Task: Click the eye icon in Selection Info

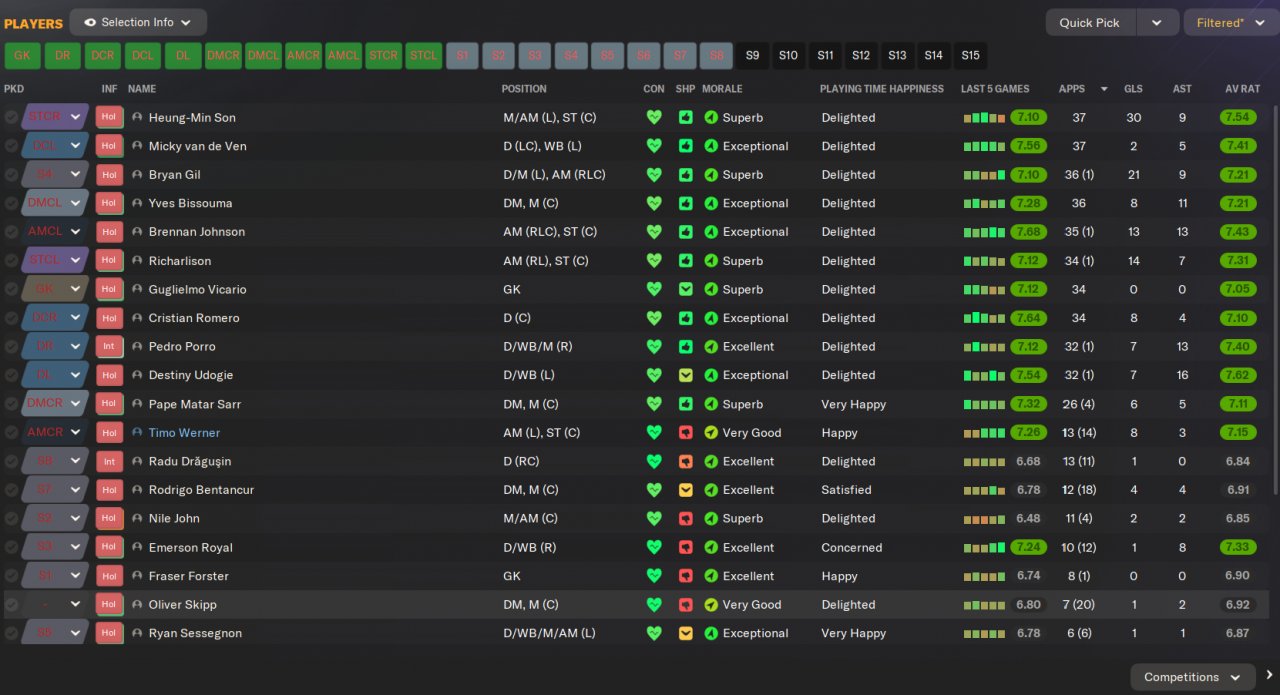Action: 90,22
